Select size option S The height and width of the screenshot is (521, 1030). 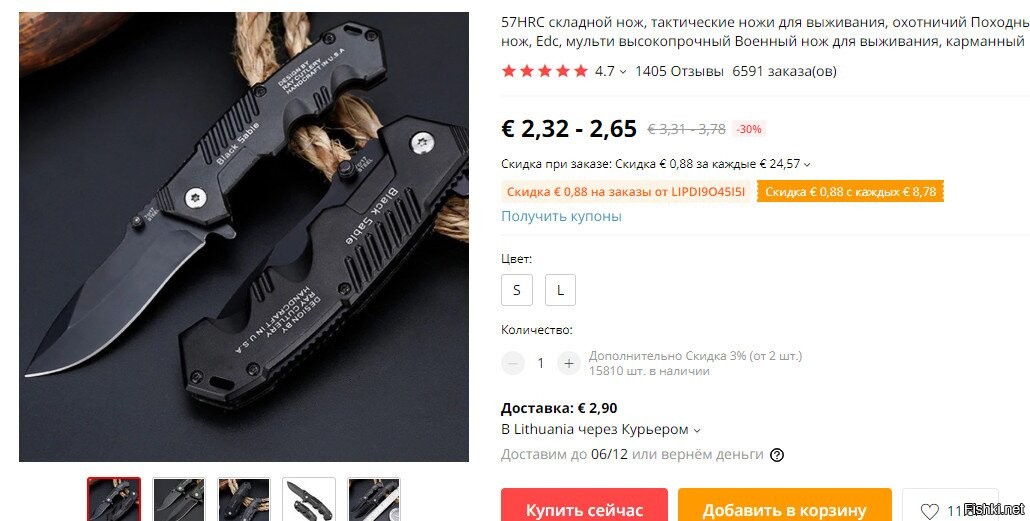[x=517, y=290]
